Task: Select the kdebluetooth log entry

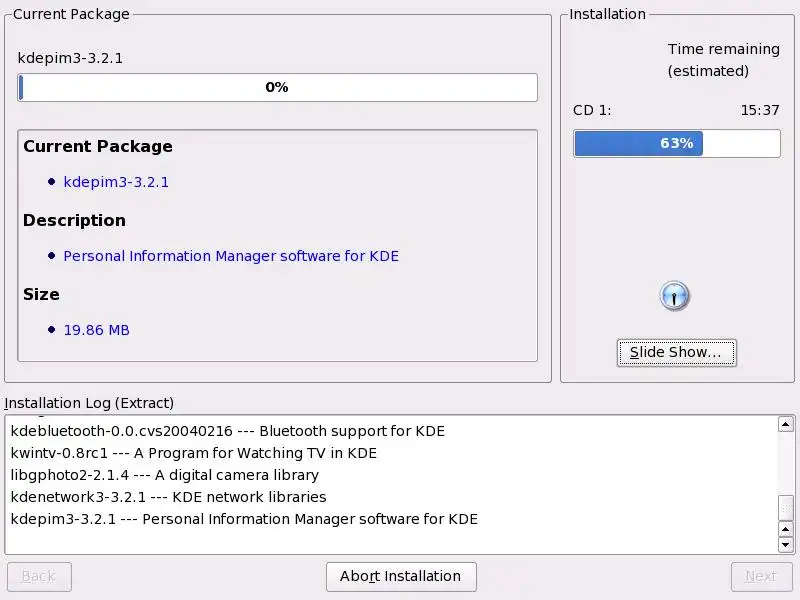Action: pos(227,431)
